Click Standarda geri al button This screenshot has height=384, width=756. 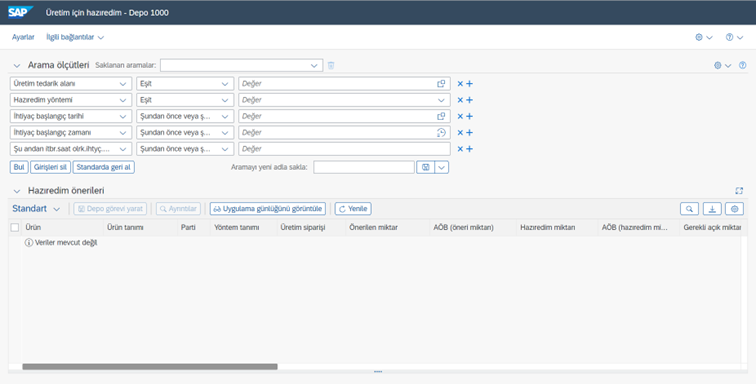pyautogui.click(x=104, y=167)
